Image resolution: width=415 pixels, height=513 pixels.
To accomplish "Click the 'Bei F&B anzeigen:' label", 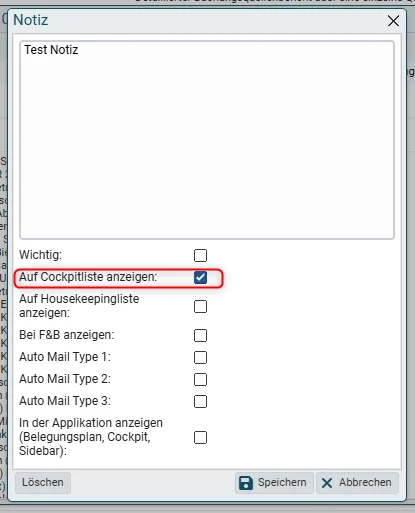I will [x=66, y=335].
